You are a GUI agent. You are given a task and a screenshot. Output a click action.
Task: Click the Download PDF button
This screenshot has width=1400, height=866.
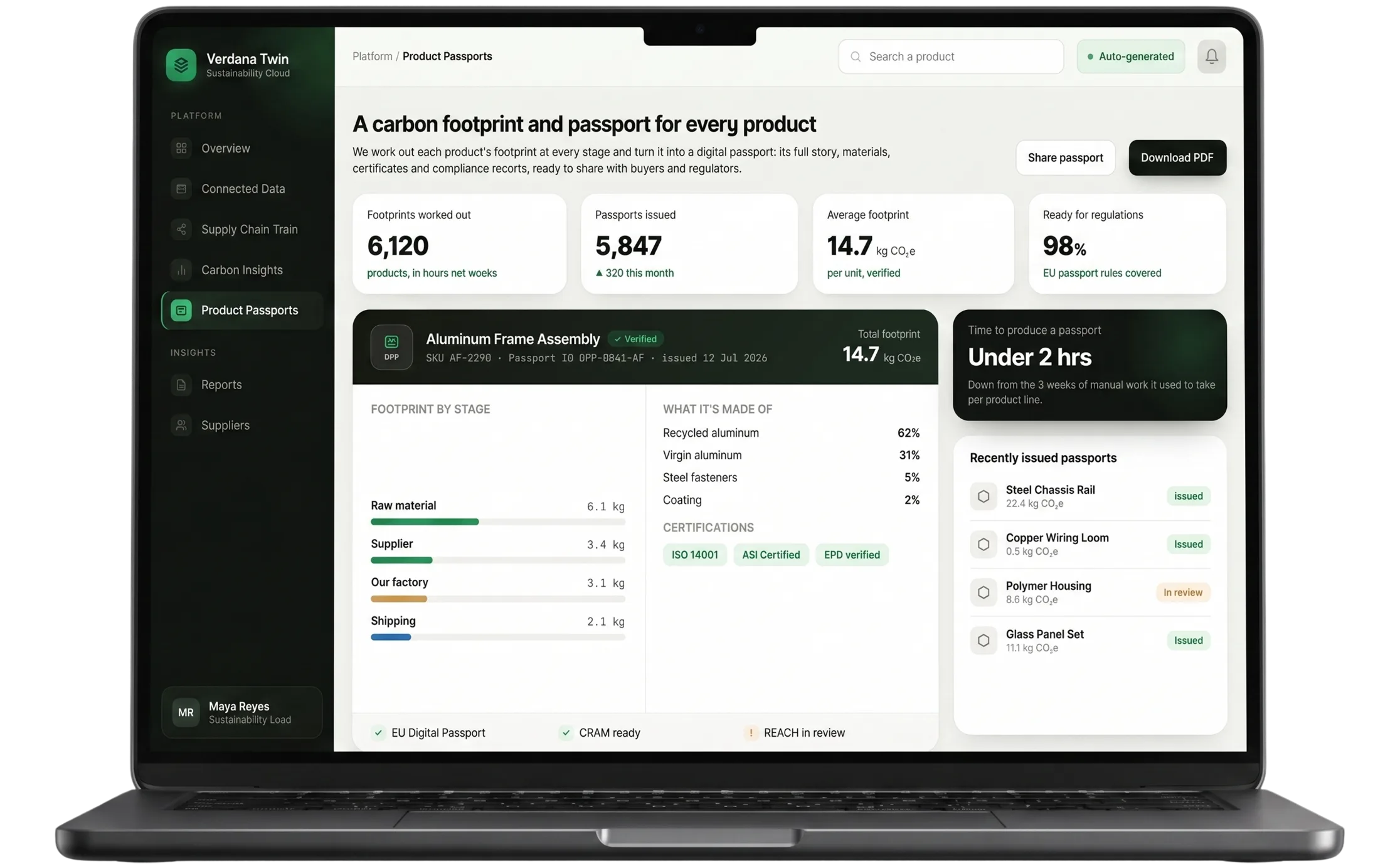(1177, 158)
